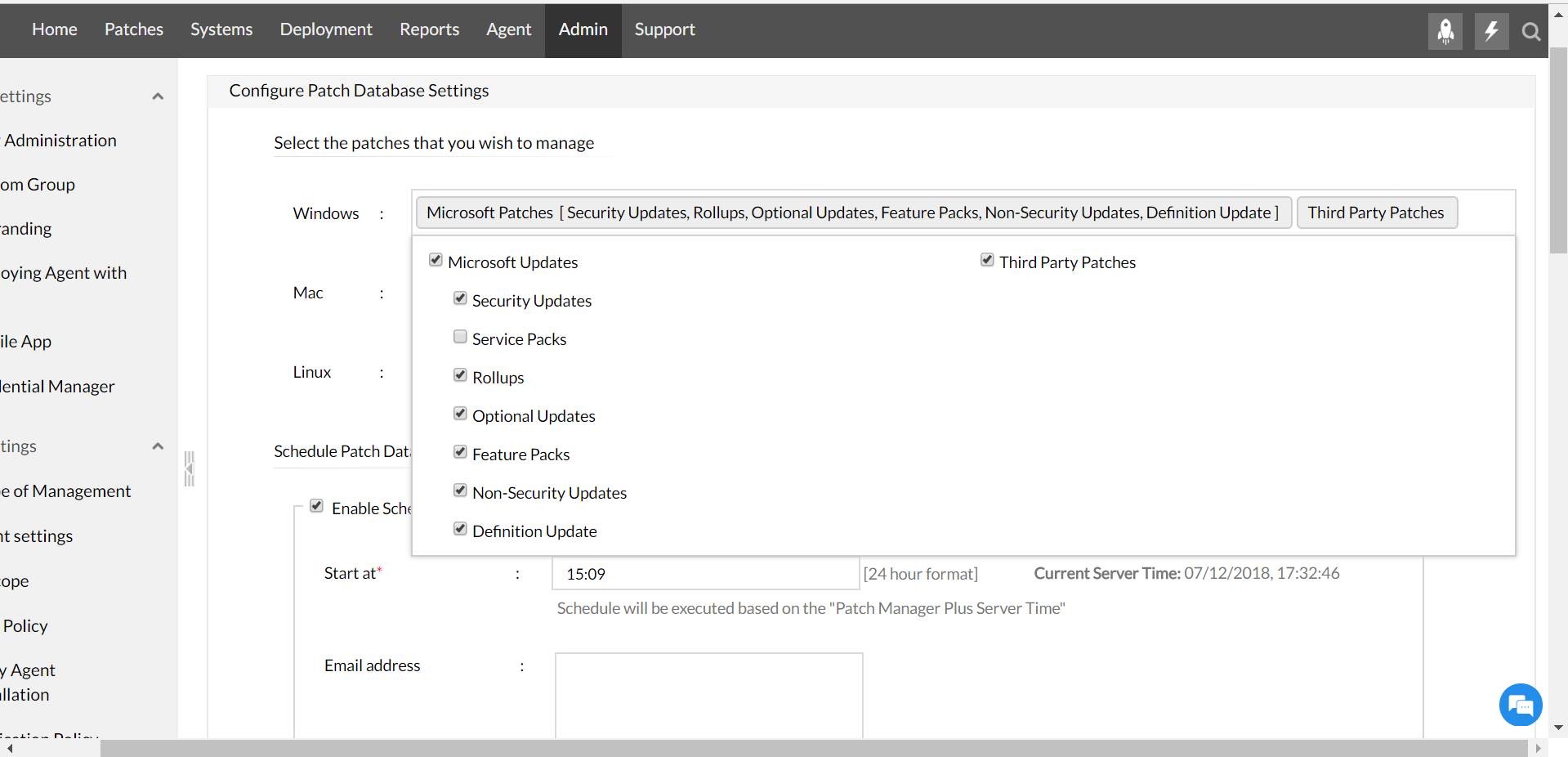The image size is (1568, 757).
Task: Click the lightning bolt quick actions icon
Action: pyautogui.click(x=1491, y=31)
